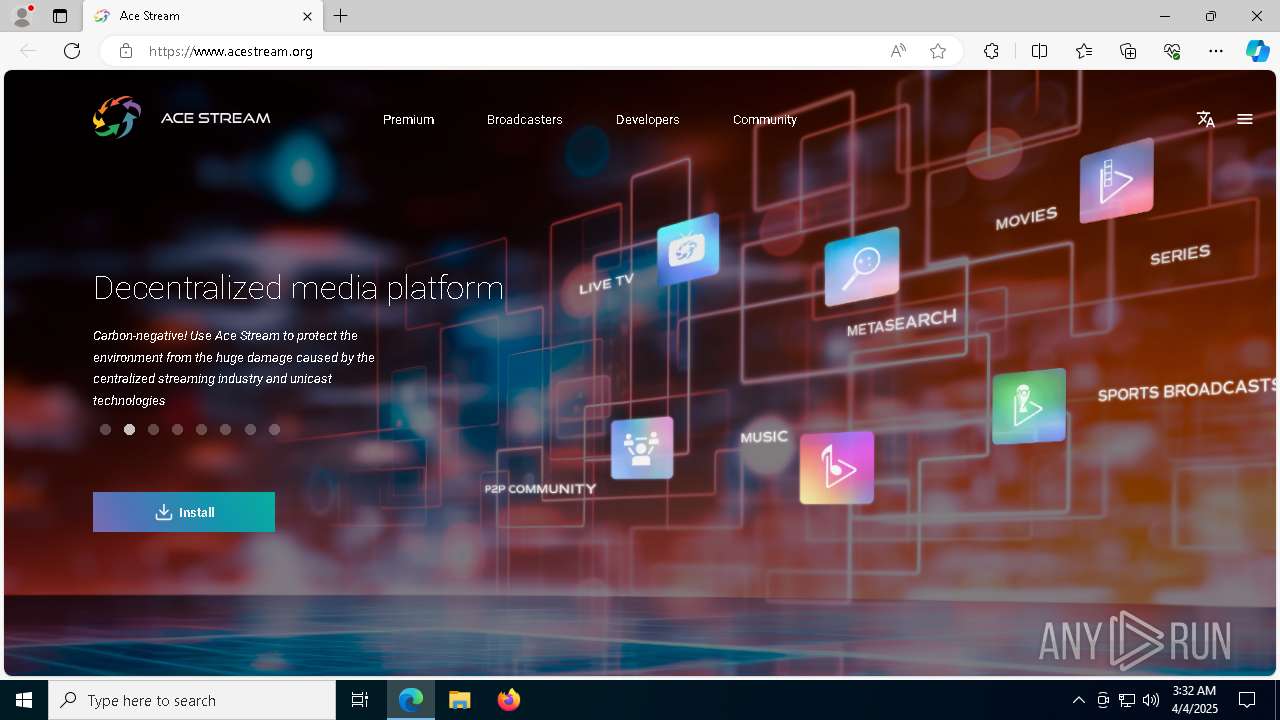Click the Movies play tile icon
The image size is (1280, 720).
1117,180
